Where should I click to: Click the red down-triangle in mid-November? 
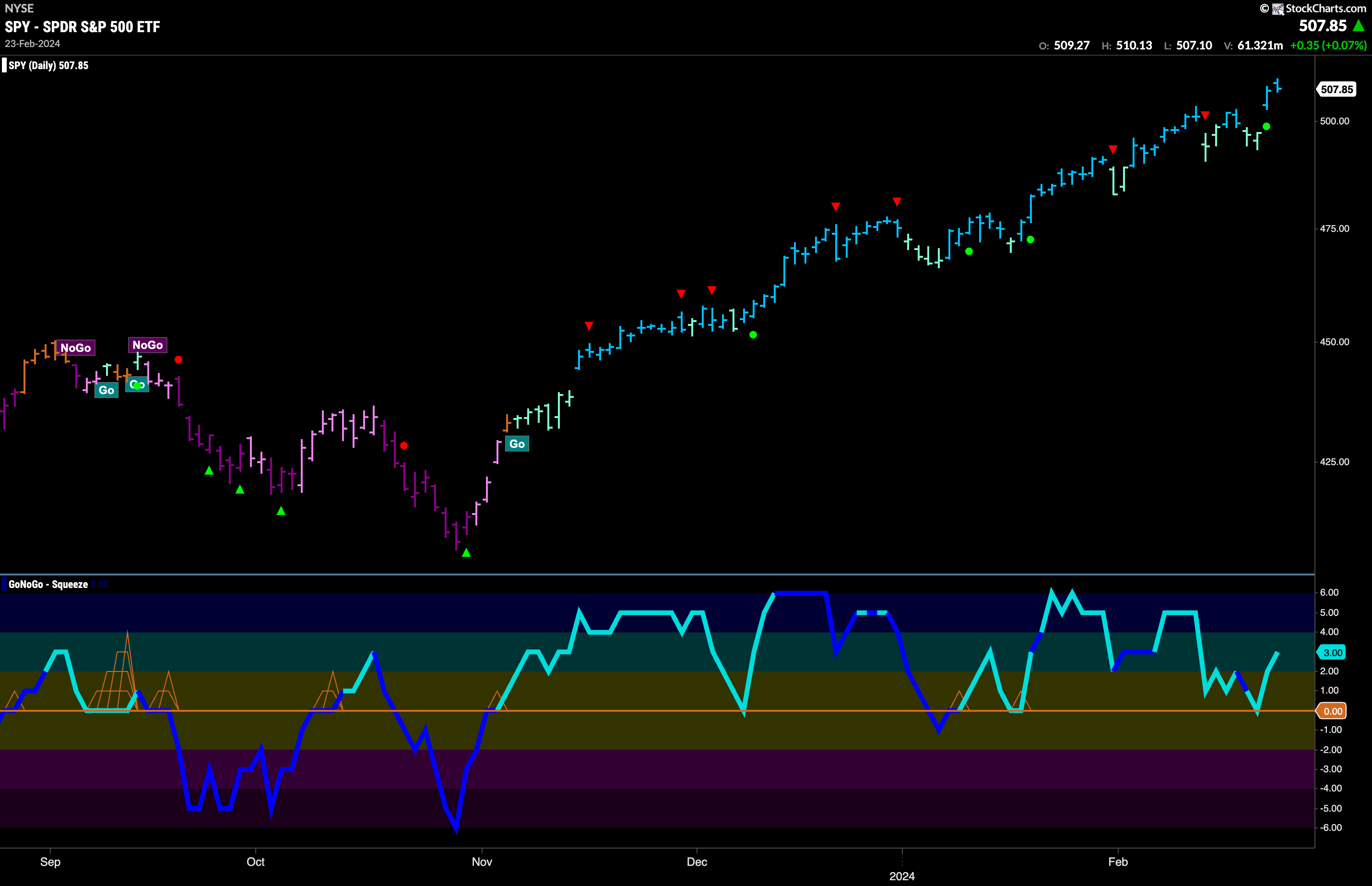589,326
